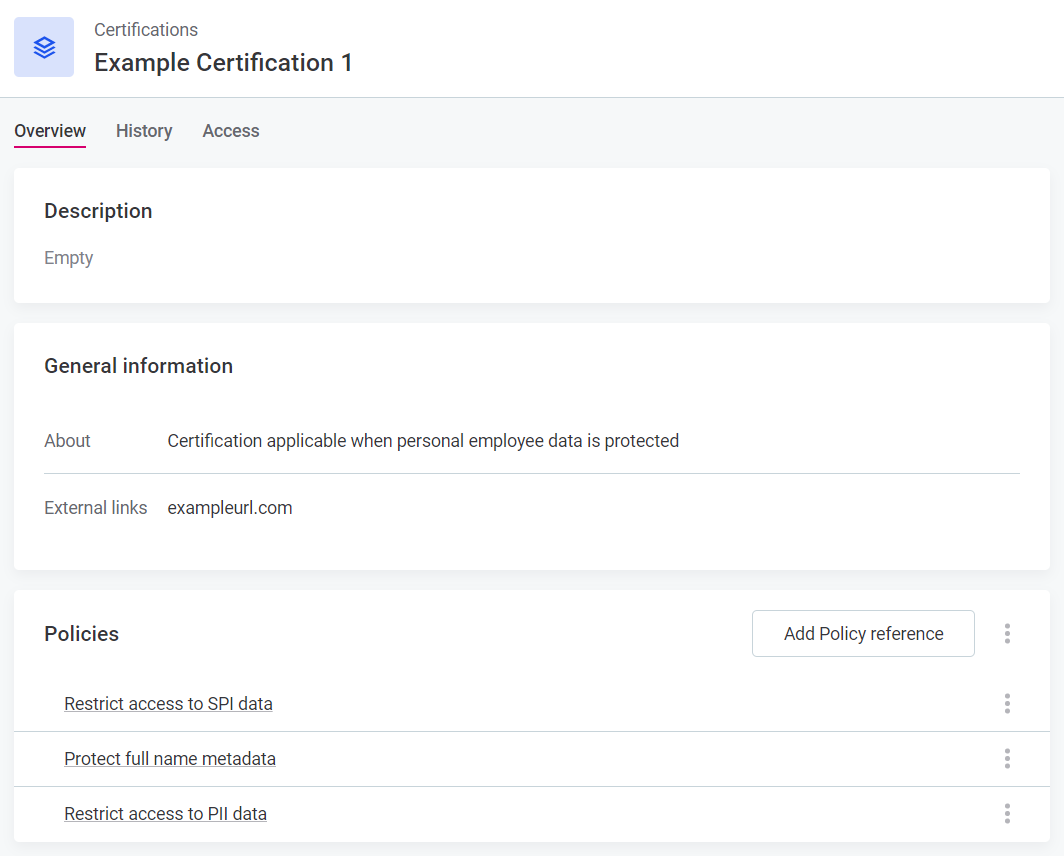Click the About text in General information

[67, 440]
